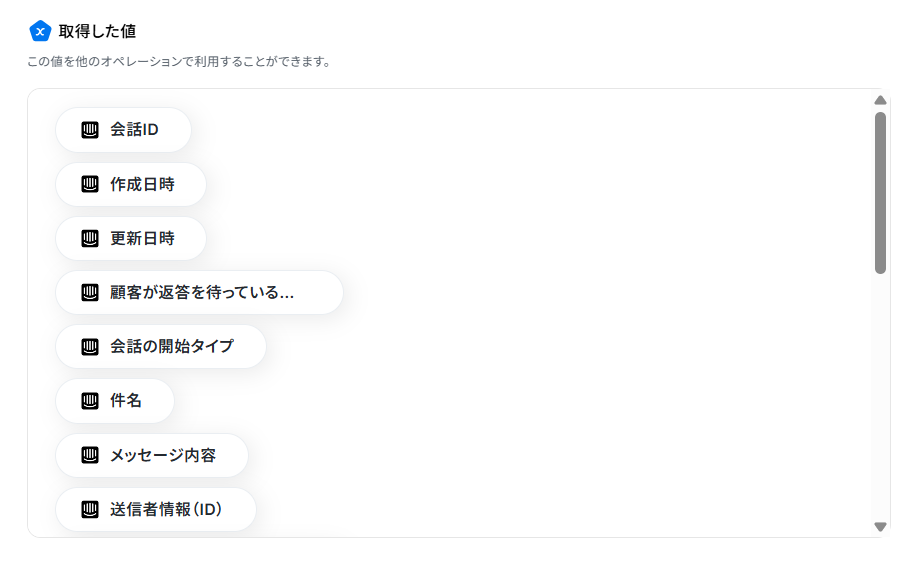
Task: Choose the 件名 value chip
Action: point(115,401)
